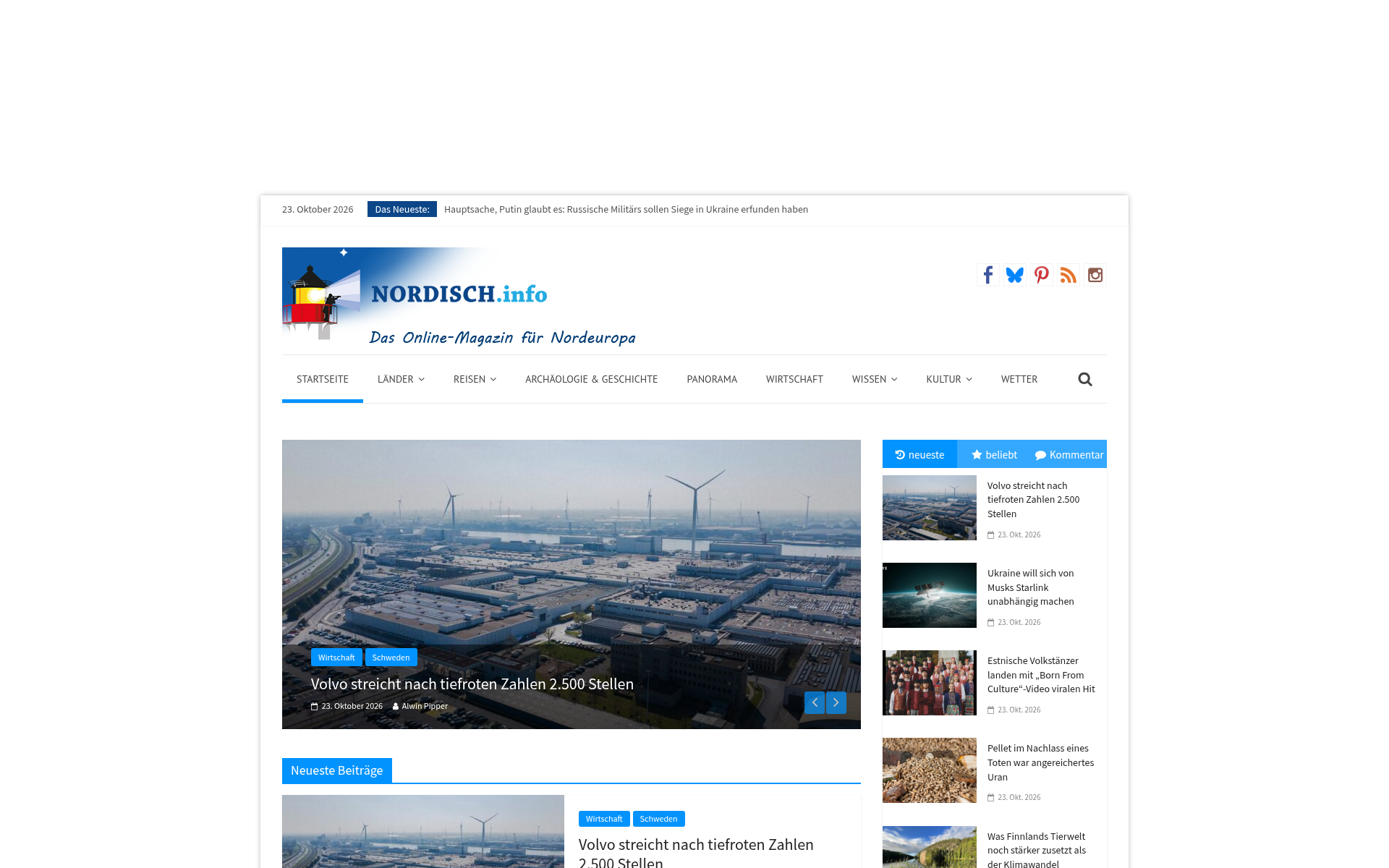
Task: Click slider date 23. Oktober 2026
Action: 352,706
